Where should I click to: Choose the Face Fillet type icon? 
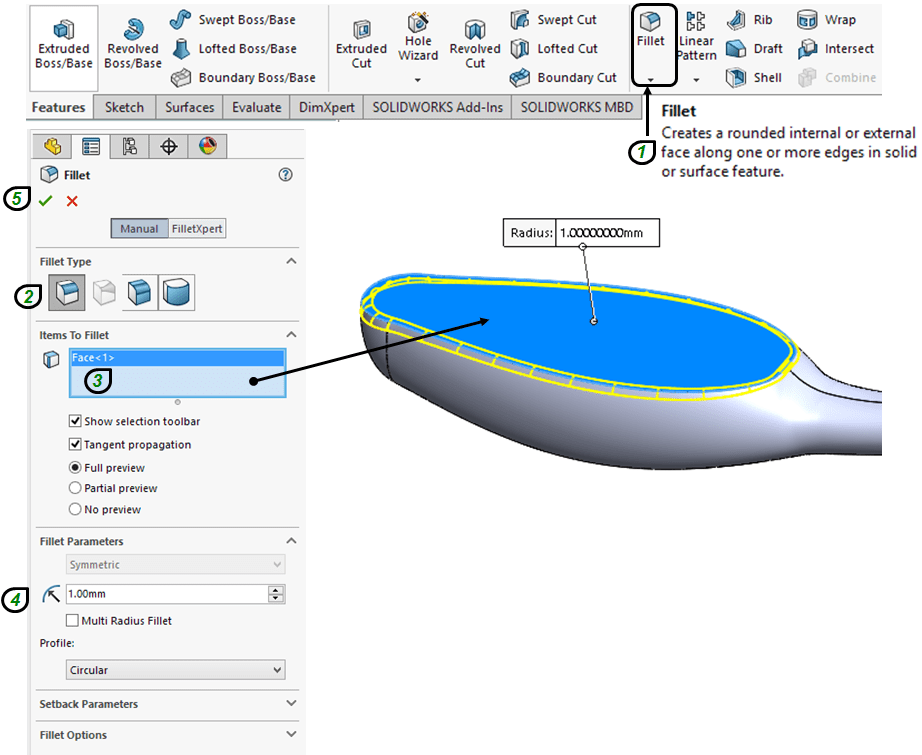click(x=139, y=292)
